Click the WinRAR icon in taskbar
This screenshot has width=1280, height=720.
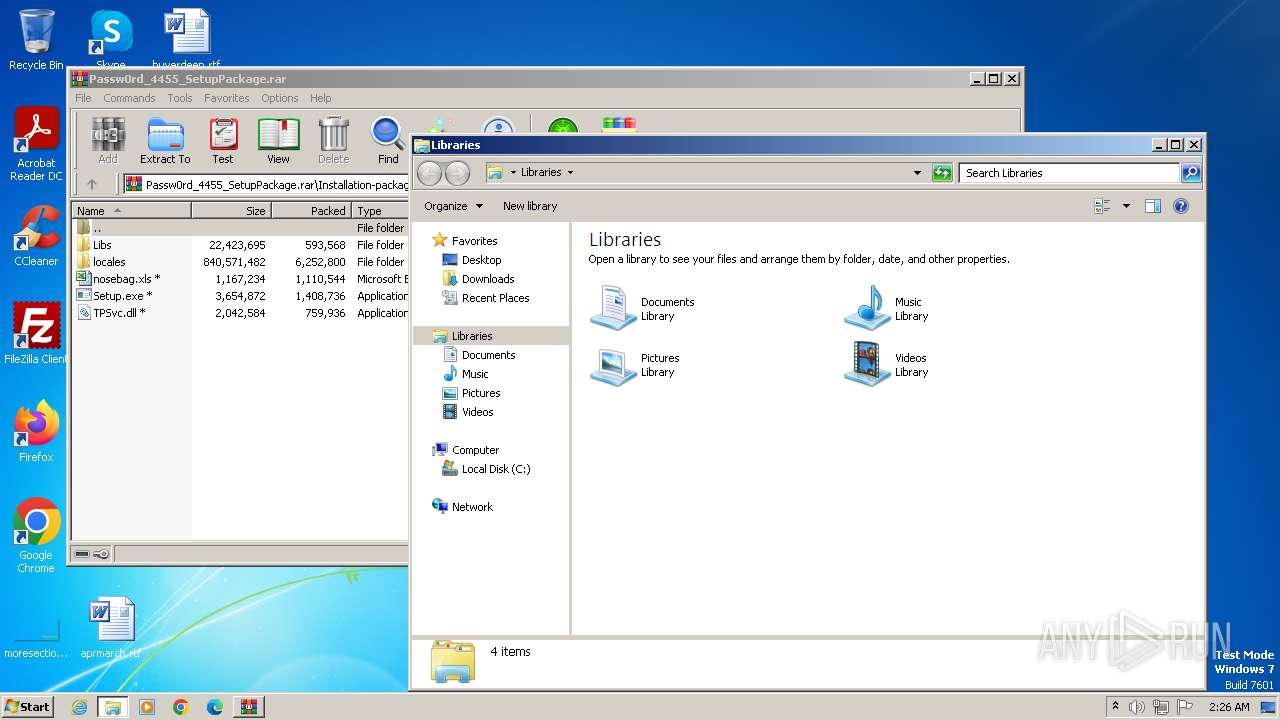(248, 707)
